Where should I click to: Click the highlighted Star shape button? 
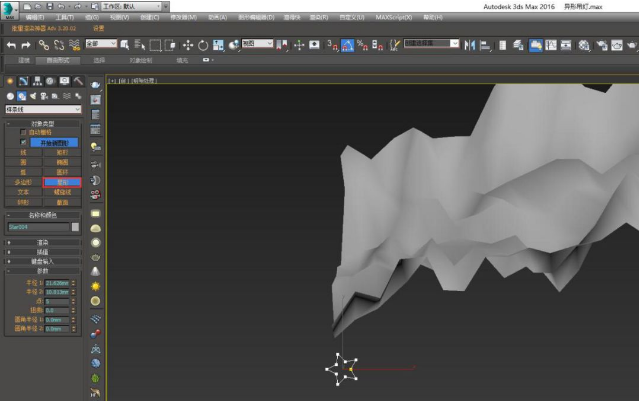(62, 182)
